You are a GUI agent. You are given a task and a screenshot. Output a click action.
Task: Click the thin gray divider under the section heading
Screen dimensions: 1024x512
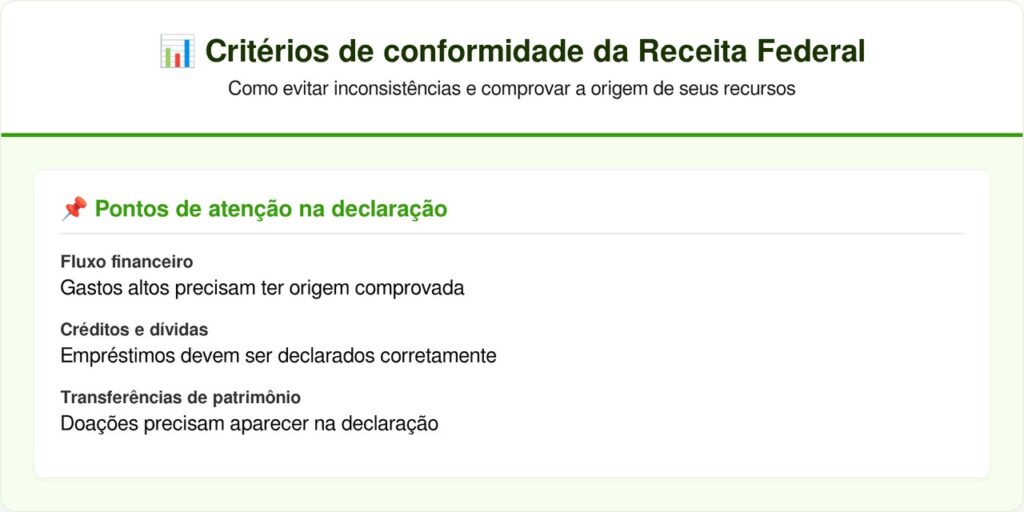click(x=512, y=233)
